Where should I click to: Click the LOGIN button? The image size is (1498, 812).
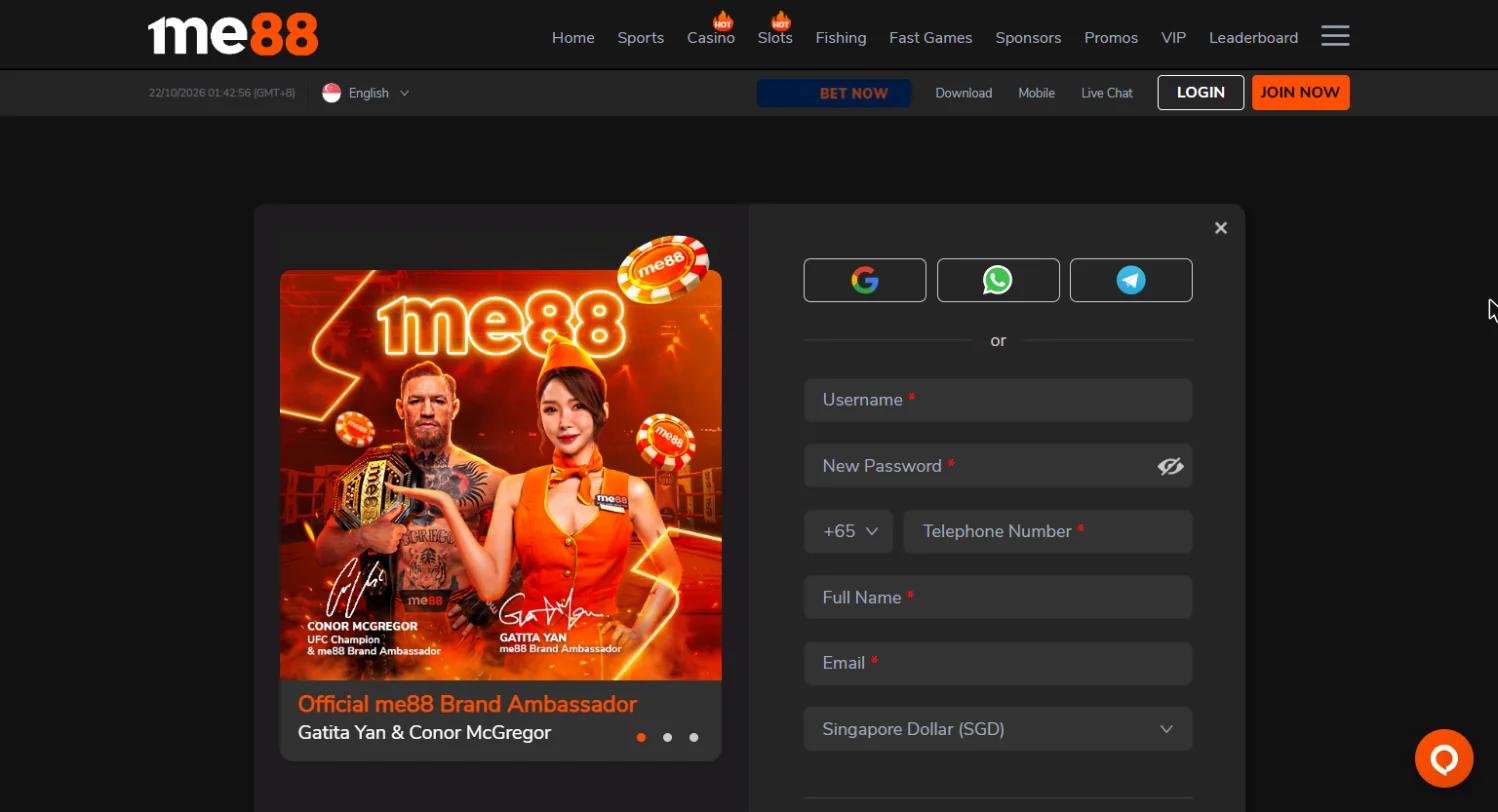click(1201, 92)
